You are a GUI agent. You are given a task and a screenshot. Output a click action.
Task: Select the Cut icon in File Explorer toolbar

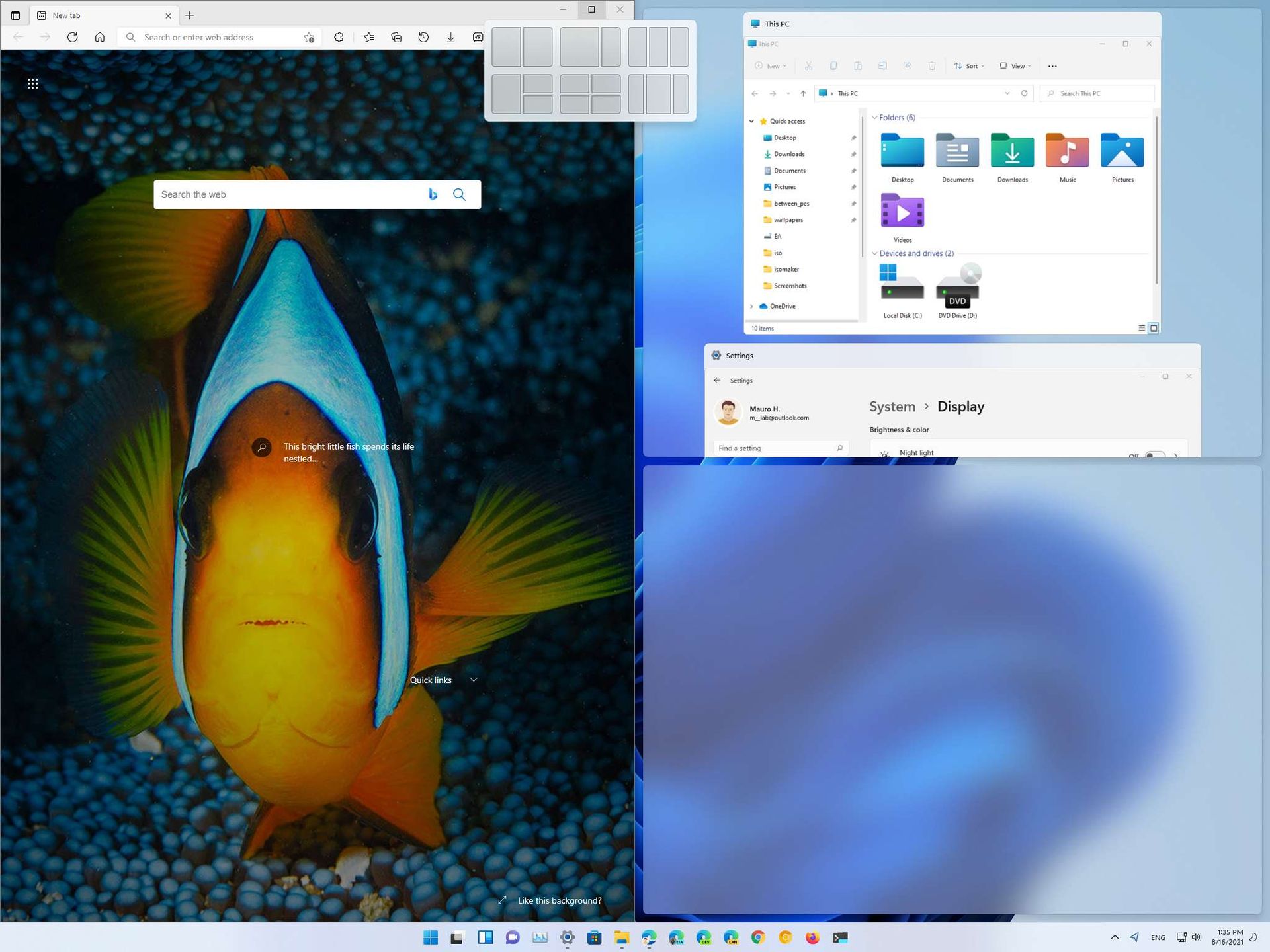[x=809, y=66]
